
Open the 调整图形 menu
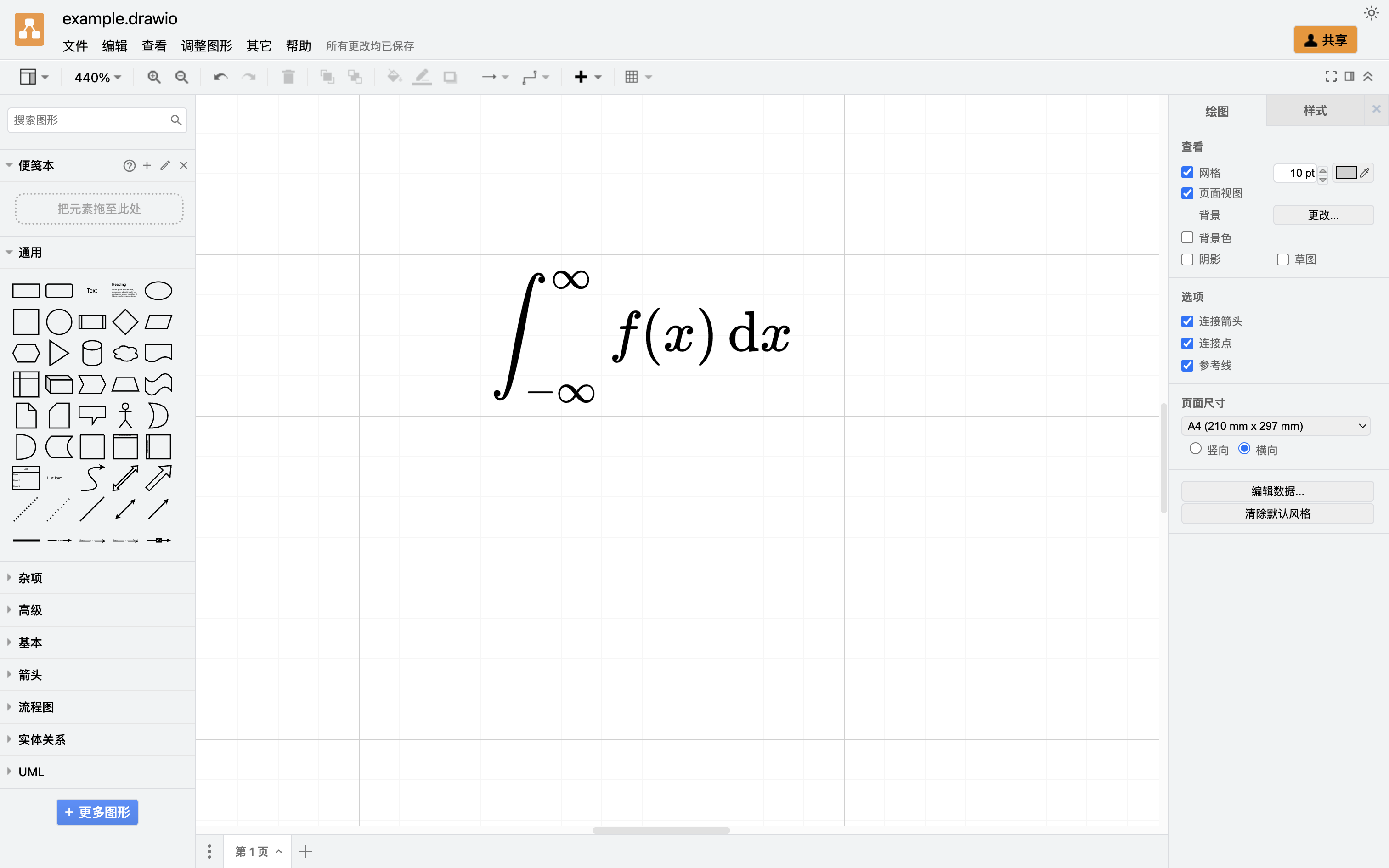[207, 46]
